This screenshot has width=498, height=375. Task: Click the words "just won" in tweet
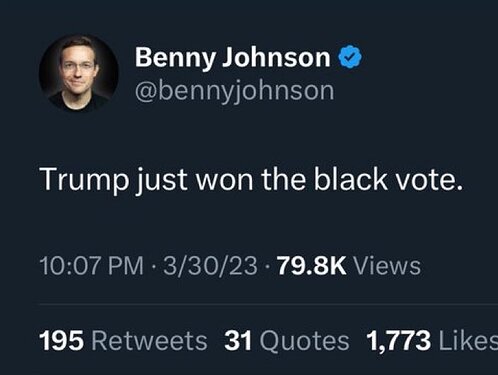[x=195, y=181]
